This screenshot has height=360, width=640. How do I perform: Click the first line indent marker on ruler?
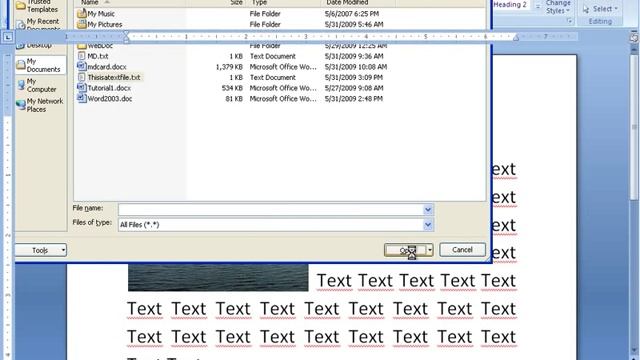[126, 34]
